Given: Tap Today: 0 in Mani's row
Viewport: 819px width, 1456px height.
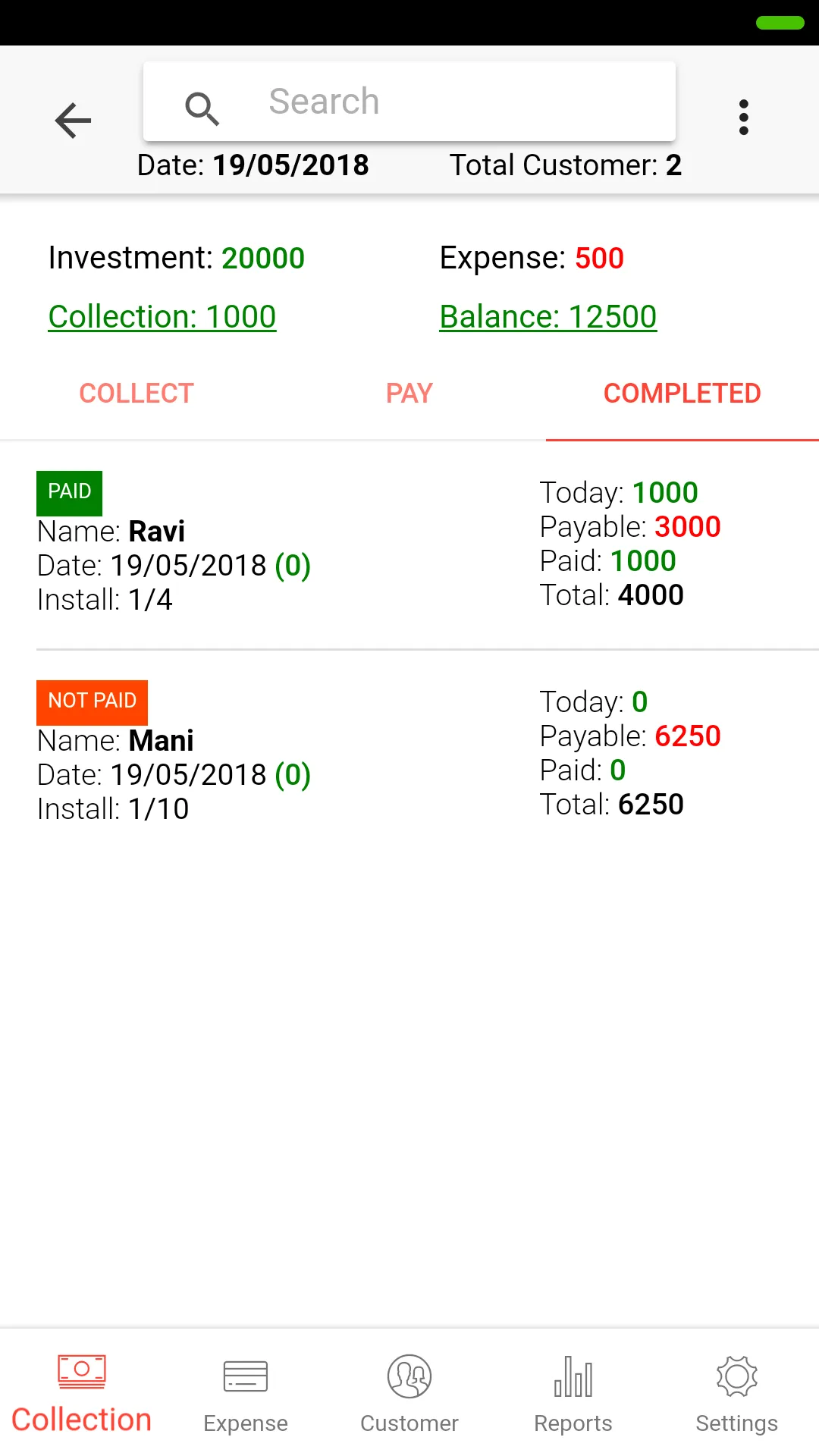Looking at the screenshot, I should click(x=594, y=702).
